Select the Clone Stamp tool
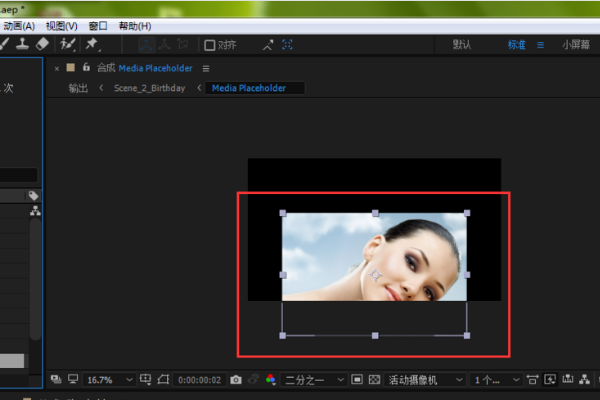 coord(23,45)
